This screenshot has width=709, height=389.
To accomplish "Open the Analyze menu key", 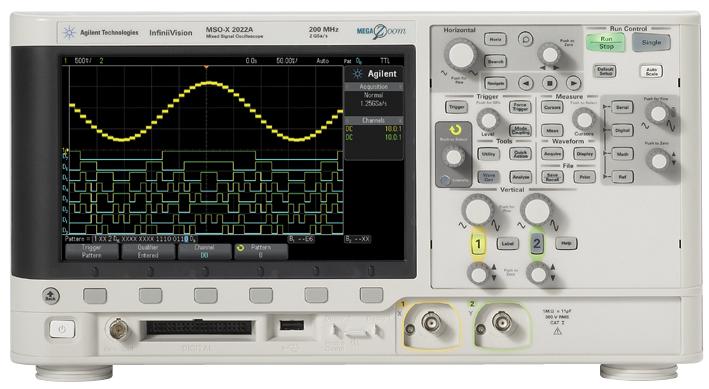I will point(520,177).
